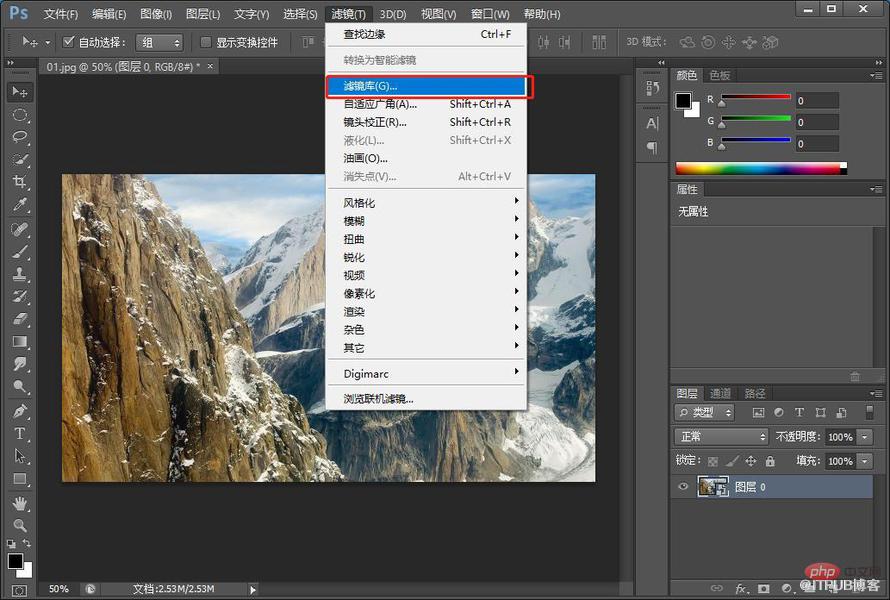This screenshot has width=890, height=600.
Task: Select the Lasso tool
Action: pos(20,137)
